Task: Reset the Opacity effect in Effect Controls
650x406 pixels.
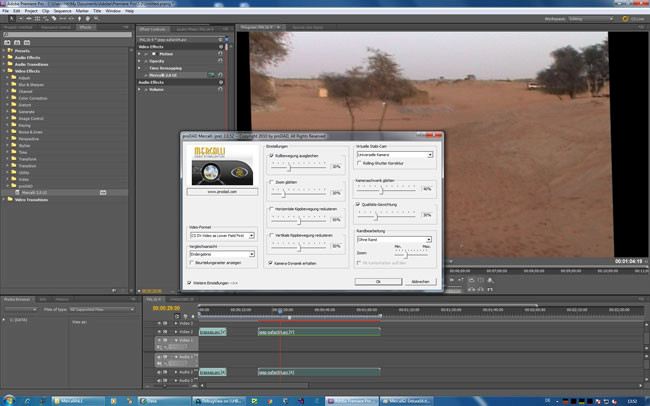Action: 220,61
